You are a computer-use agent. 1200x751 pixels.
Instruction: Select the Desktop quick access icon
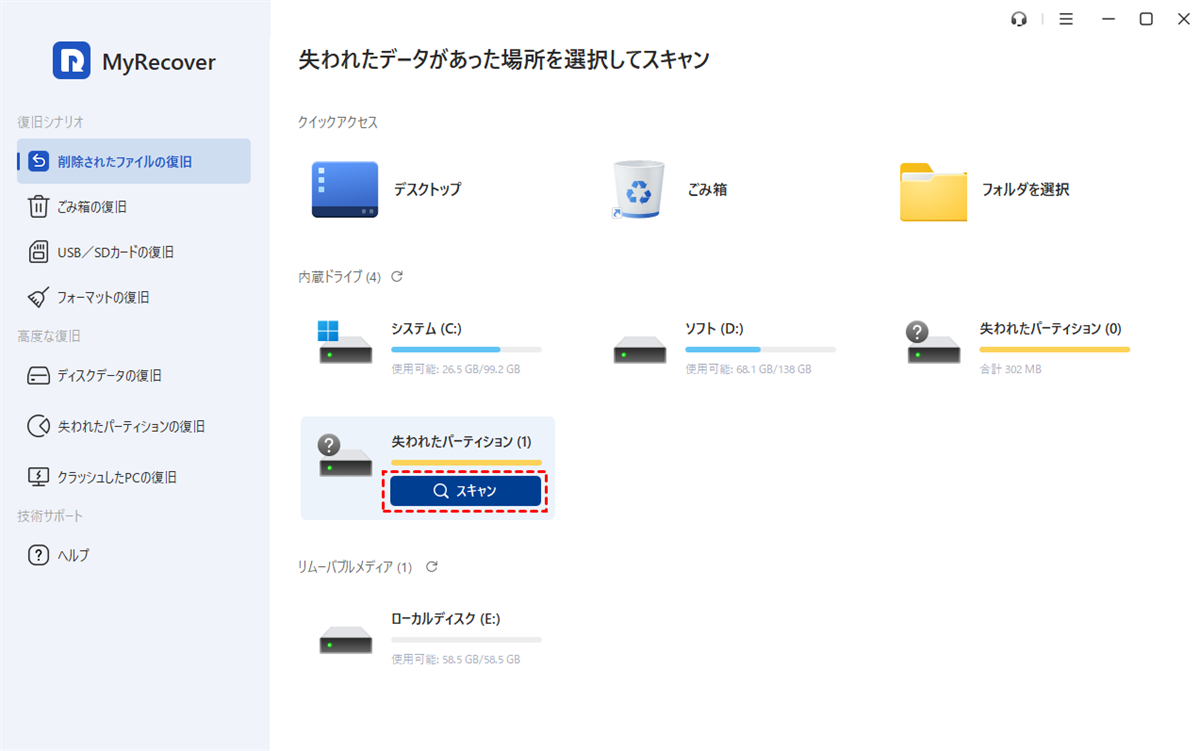point(344,190)
